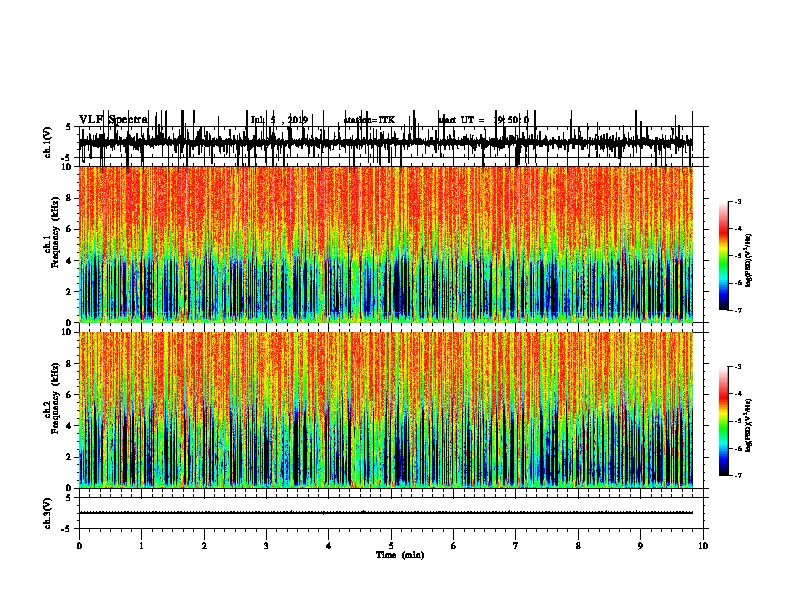The image size is (792, 612).
Task: Click the ch.1 color scale log(PSD) label
Action: click(749, 260)
